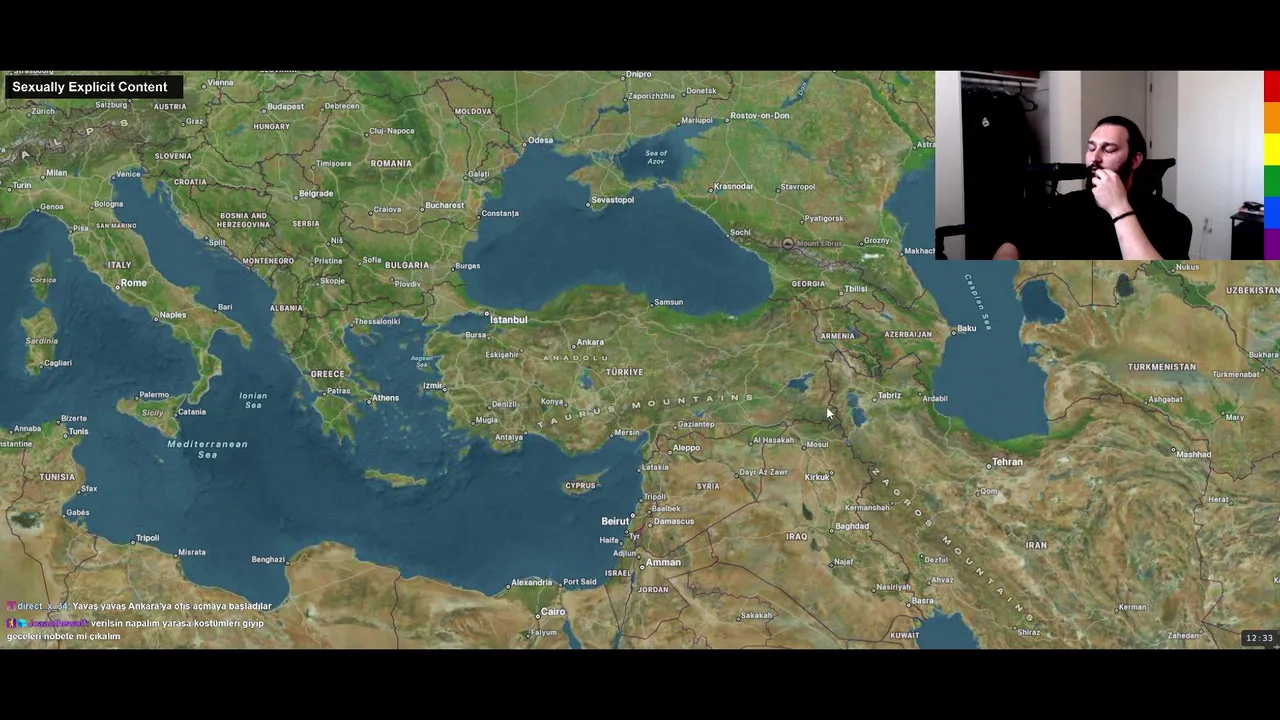The width and height of the screenshot is (1280, 720).
Task: Click the Catania city label
Action: click(191, 412)
